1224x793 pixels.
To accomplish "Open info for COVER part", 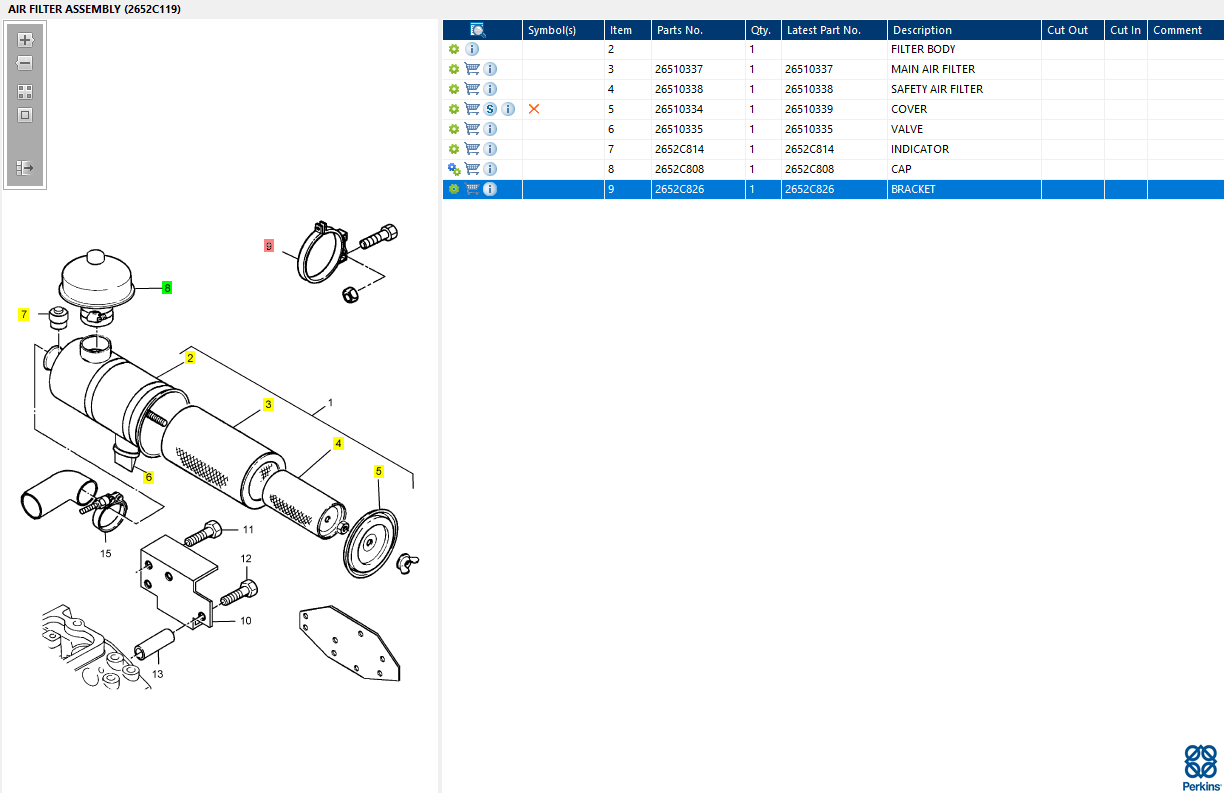I will (x=508, y=109).
